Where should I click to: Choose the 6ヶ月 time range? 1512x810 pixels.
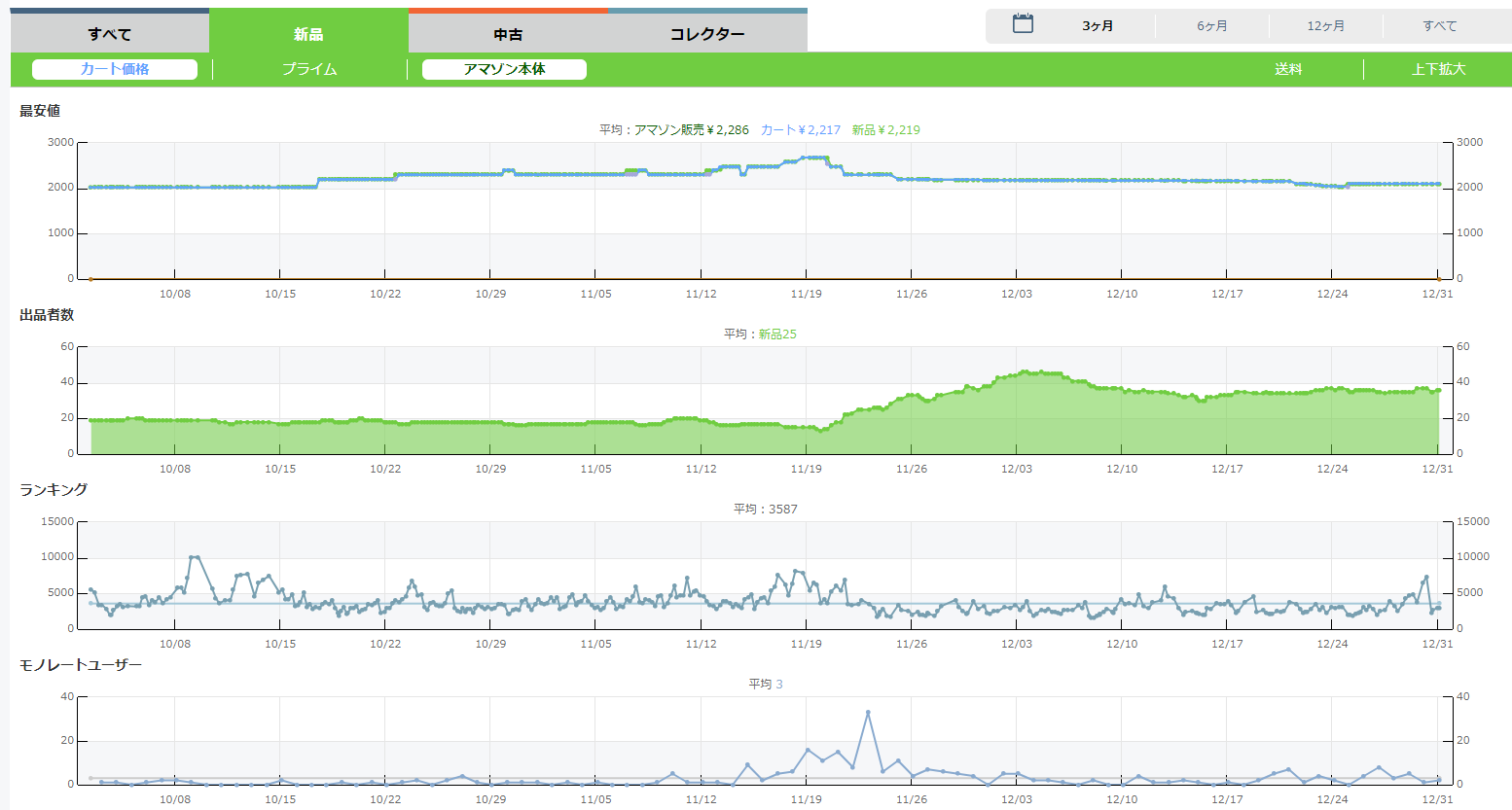[x=1212, y=26]
